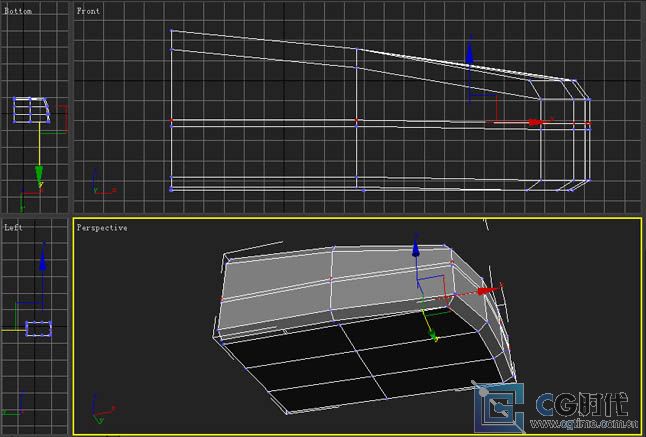
Task: Click the CG logo watermark
Action: pyautogui.click(x=500, y=405)
